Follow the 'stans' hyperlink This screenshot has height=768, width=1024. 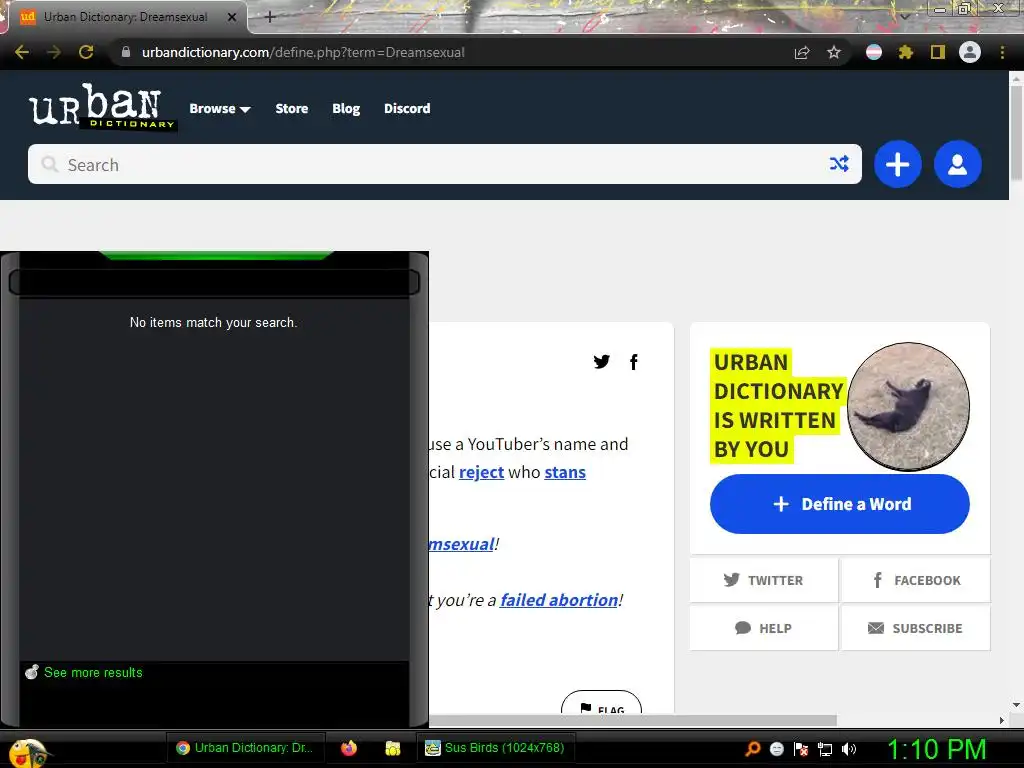(x=565, y=472)
